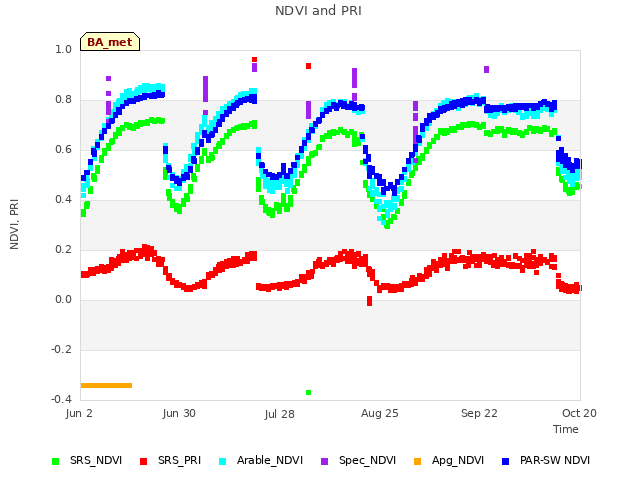Click the Jul 28 x-axis tick label
Screen dimensions: 640x480
pos(280,414)
